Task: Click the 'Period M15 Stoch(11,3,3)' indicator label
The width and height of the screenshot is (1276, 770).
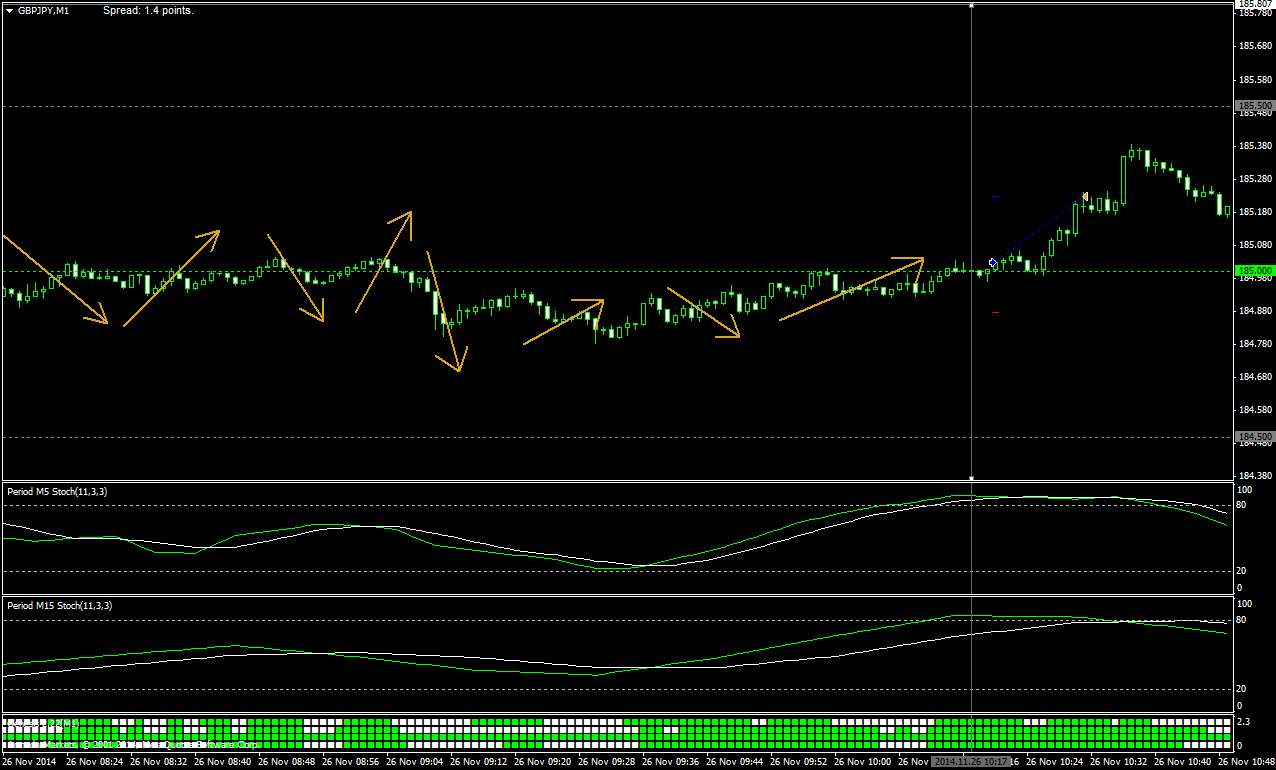Action: [x=60, y=606]
